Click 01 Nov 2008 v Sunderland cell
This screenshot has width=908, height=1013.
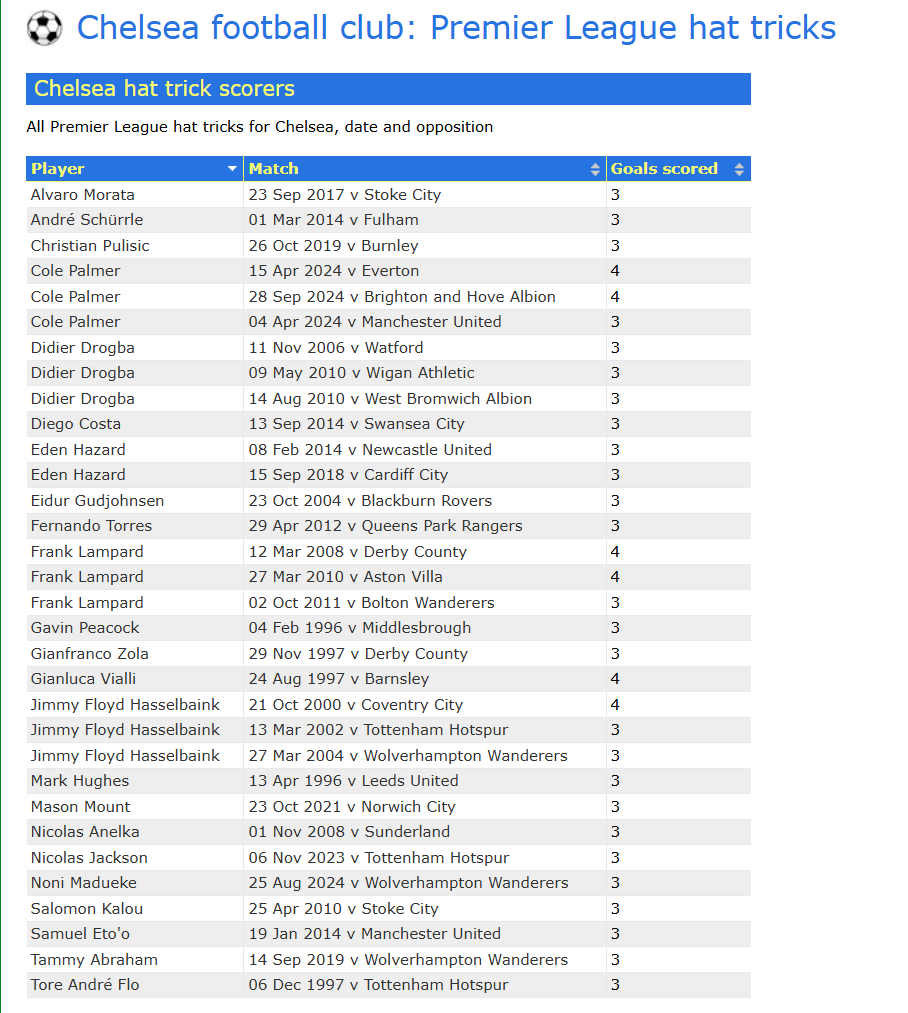425,832
